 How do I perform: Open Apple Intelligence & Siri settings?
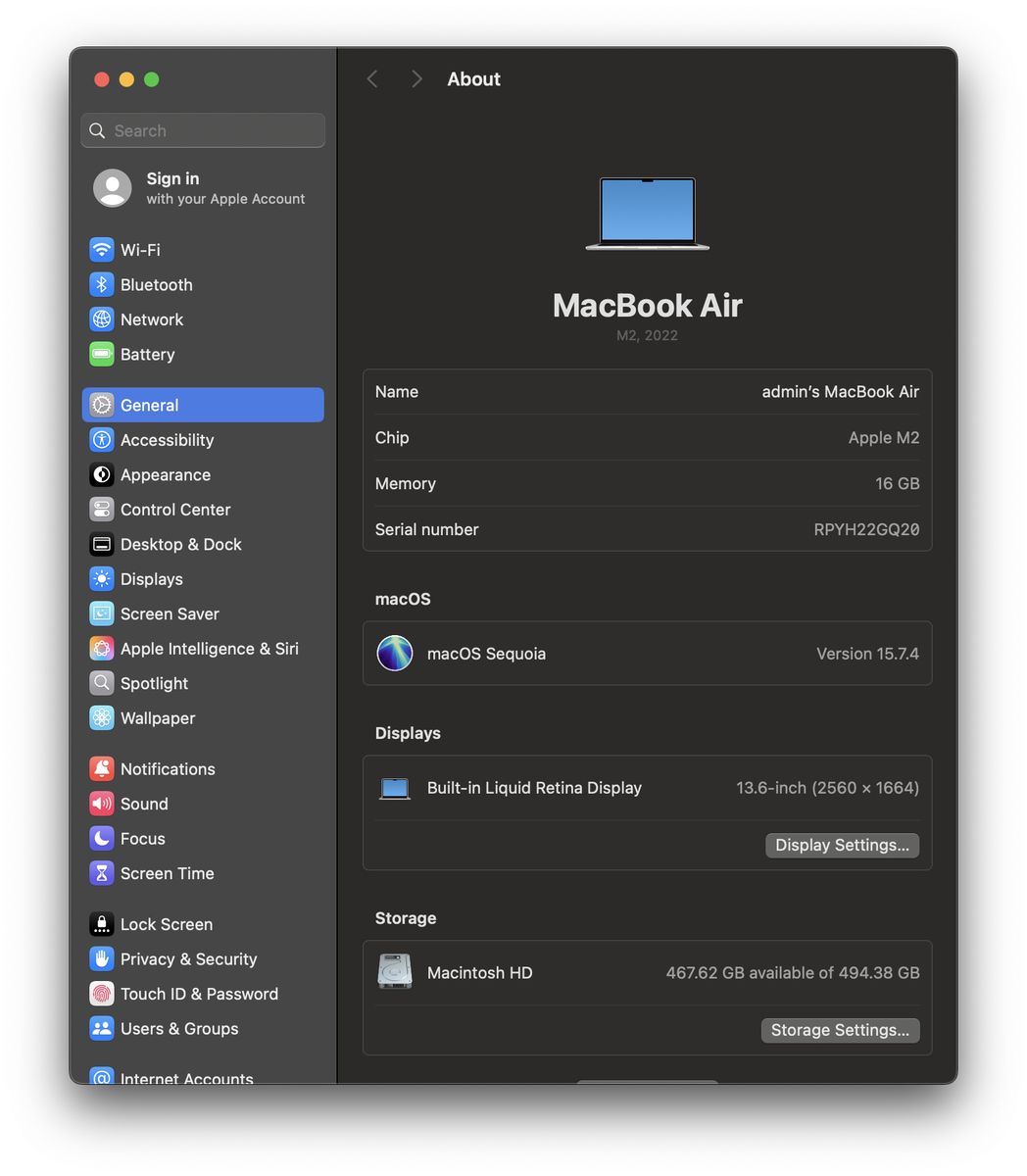pos(209,649)
